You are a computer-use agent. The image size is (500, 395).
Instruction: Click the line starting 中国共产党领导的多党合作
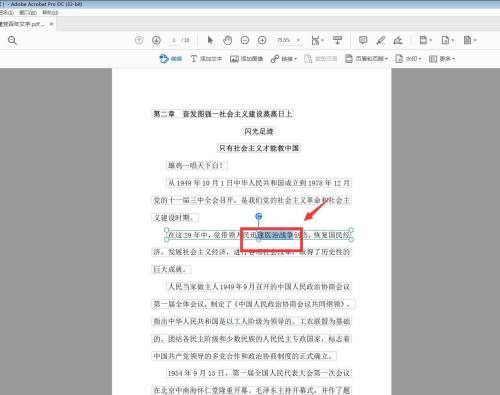244,356
